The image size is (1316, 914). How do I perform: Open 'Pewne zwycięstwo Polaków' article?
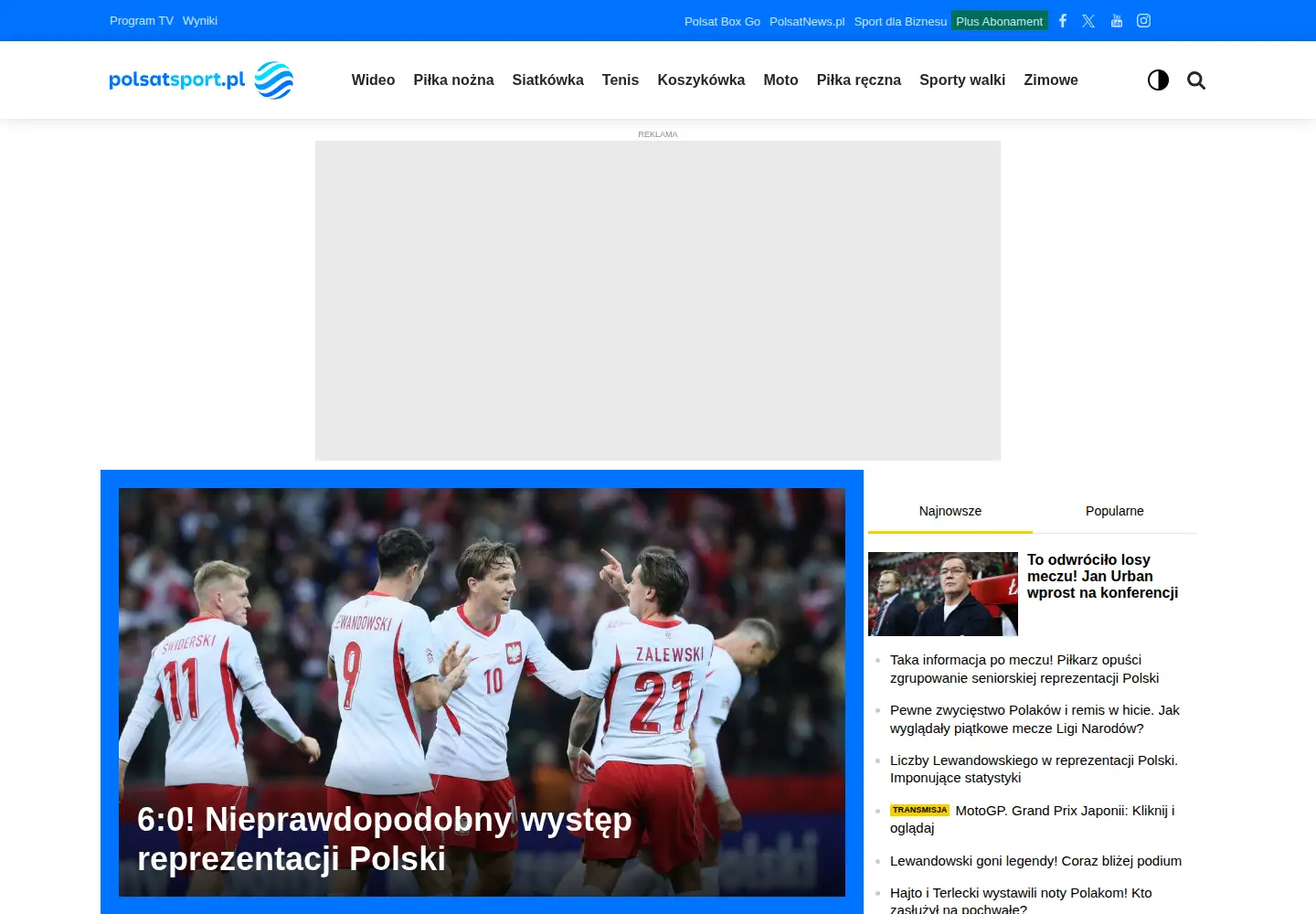coord(1035,719)
